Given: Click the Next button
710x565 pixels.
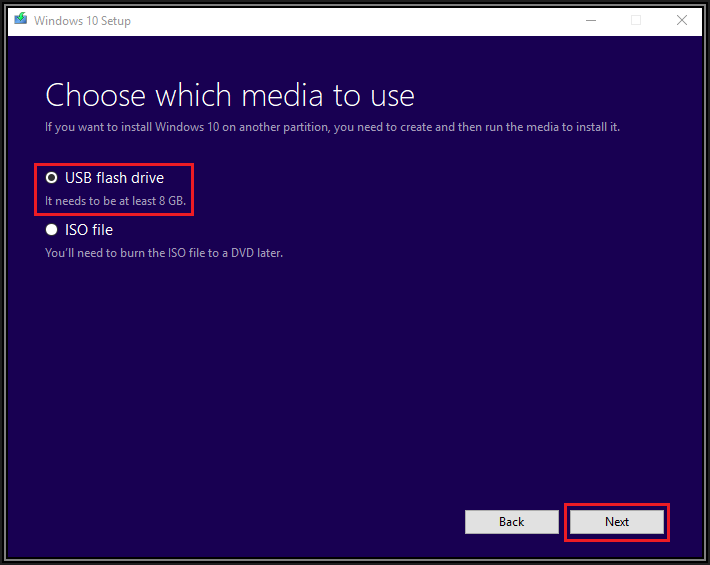Looking at the screenshot, I should (617, 522).
